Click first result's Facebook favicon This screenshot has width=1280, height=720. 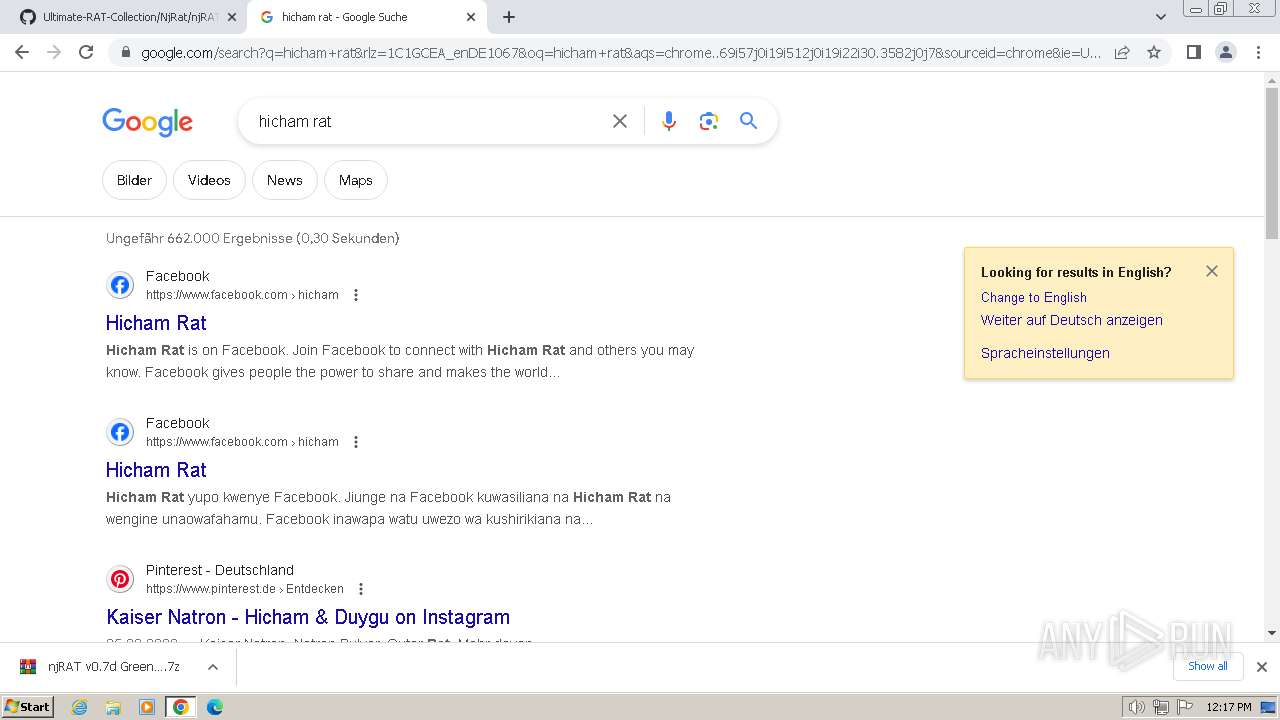[120, 285]
